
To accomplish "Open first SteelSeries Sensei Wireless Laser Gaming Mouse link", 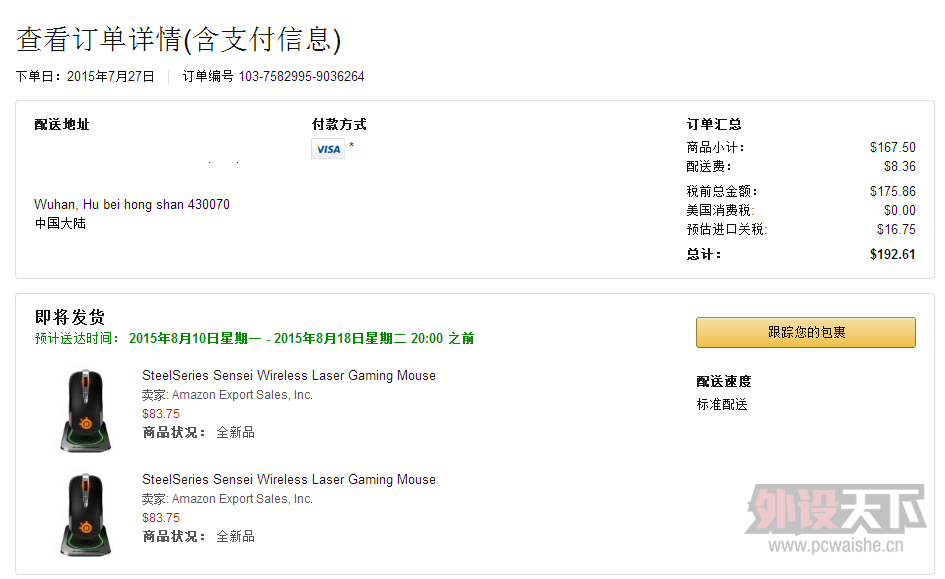I will [x=289, y=375].
